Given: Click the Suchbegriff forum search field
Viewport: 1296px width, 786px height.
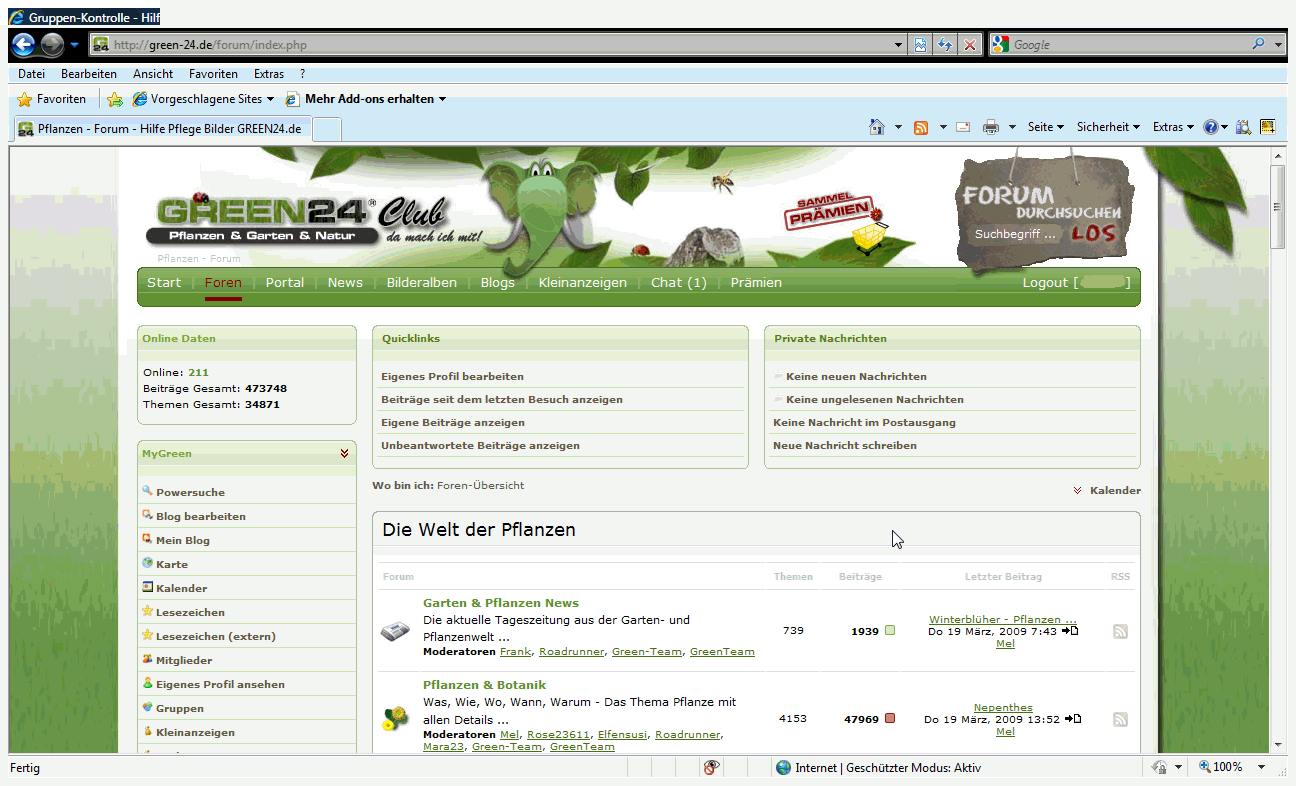Looking at the screenshot, I should coord(1016,234).
